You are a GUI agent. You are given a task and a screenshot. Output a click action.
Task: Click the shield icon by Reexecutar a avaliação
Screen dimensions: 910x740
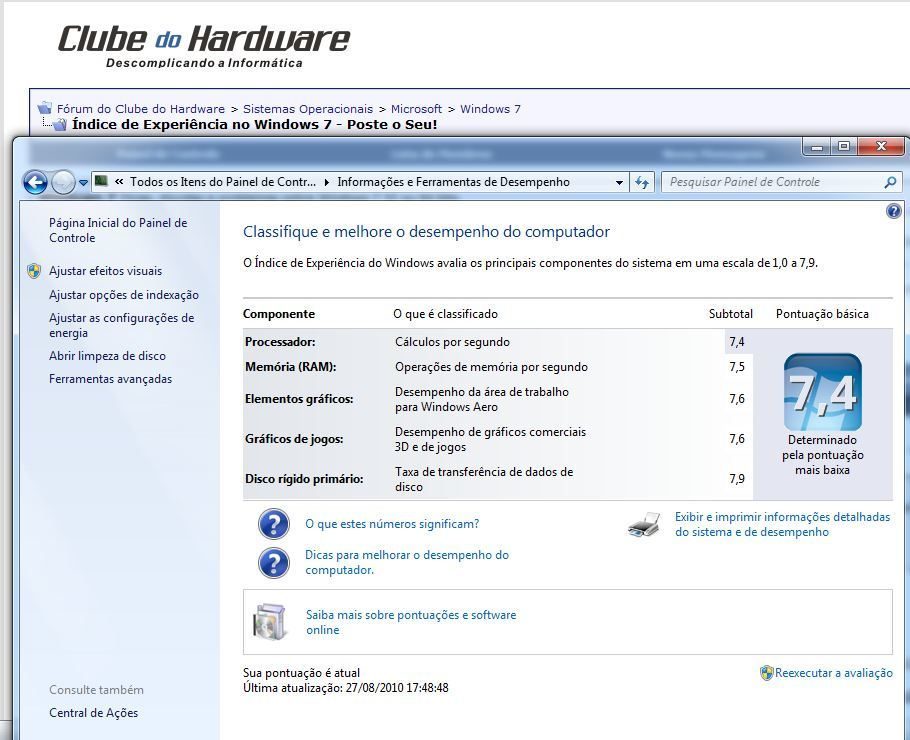767,673
